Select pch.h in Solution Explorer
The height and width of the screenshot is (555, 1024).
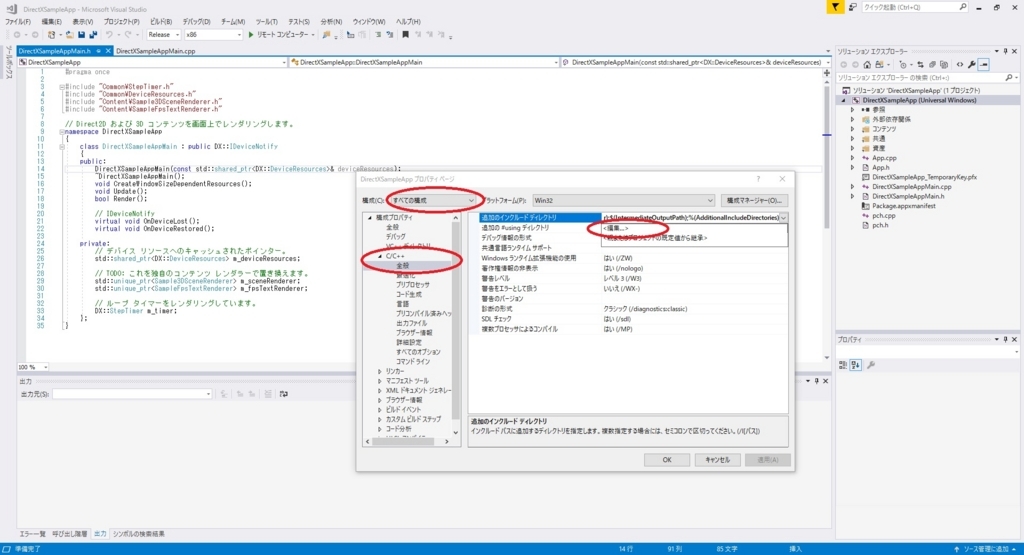click(880, 225)
